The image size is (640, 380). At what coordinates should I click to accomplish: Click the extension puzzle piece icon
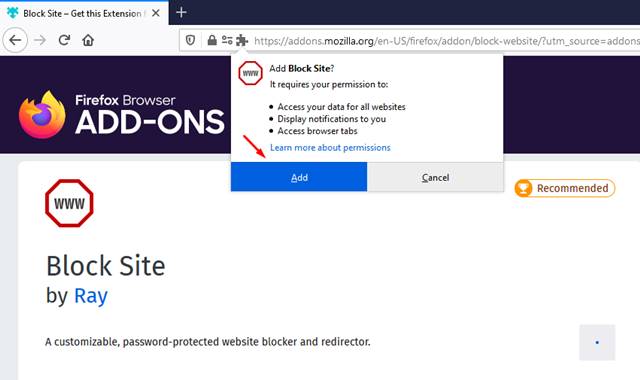click(x=242, y=40)
